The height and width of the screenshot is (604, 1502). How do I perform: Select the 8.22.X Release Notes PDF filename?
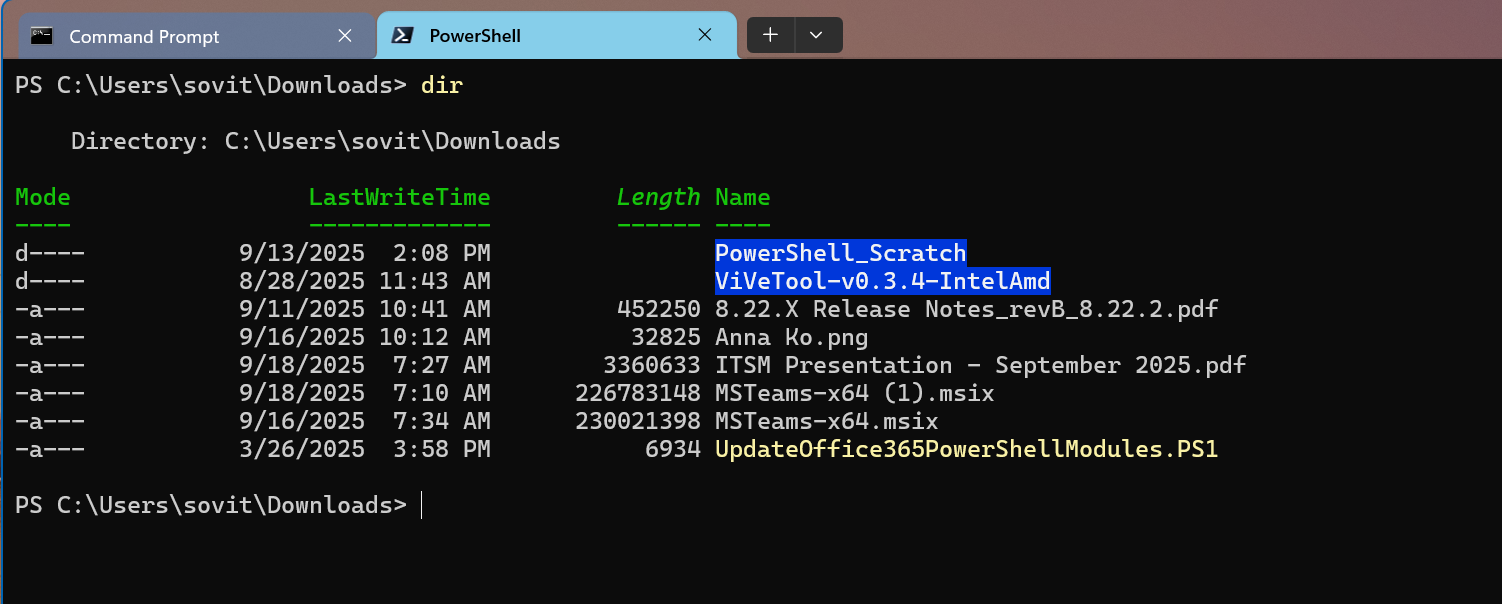pyautogui.click(x=966, y=308)
